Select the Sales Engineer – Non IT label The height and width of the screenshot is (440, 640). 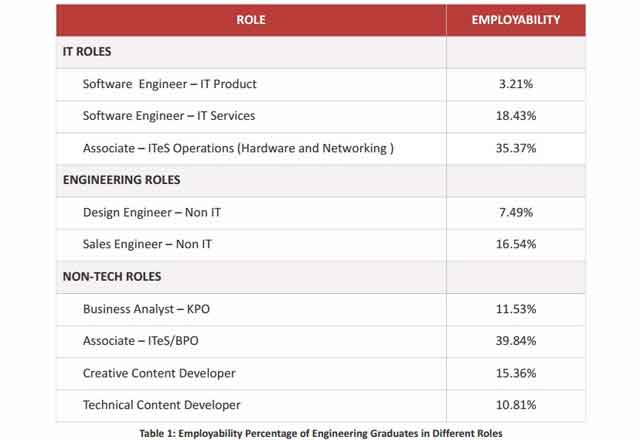pos(148,244)
